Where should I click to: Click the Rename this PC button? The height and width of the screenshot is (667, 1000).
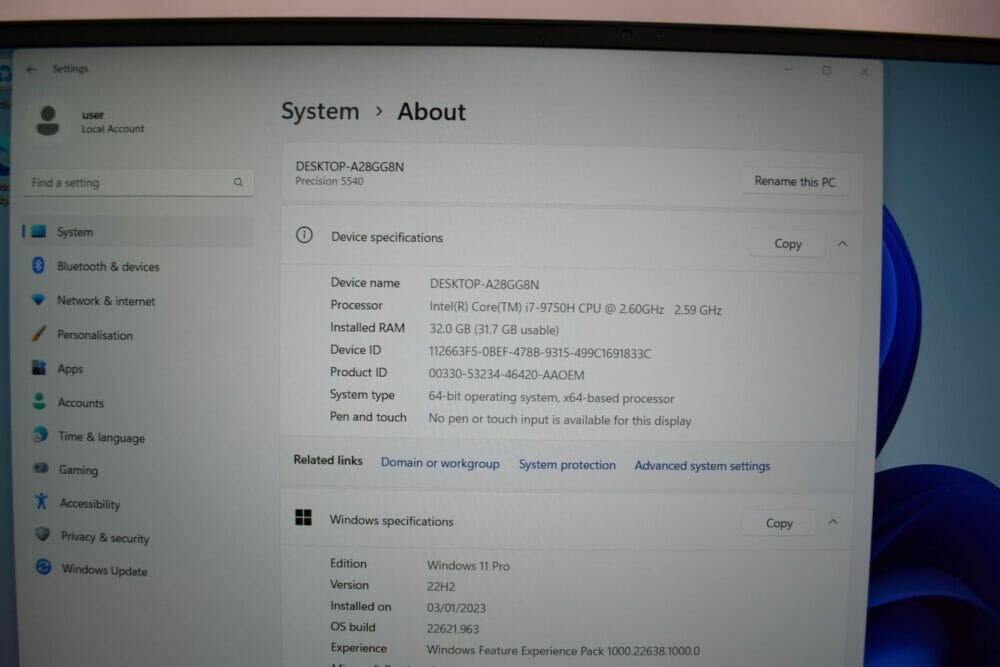(795, 181)
